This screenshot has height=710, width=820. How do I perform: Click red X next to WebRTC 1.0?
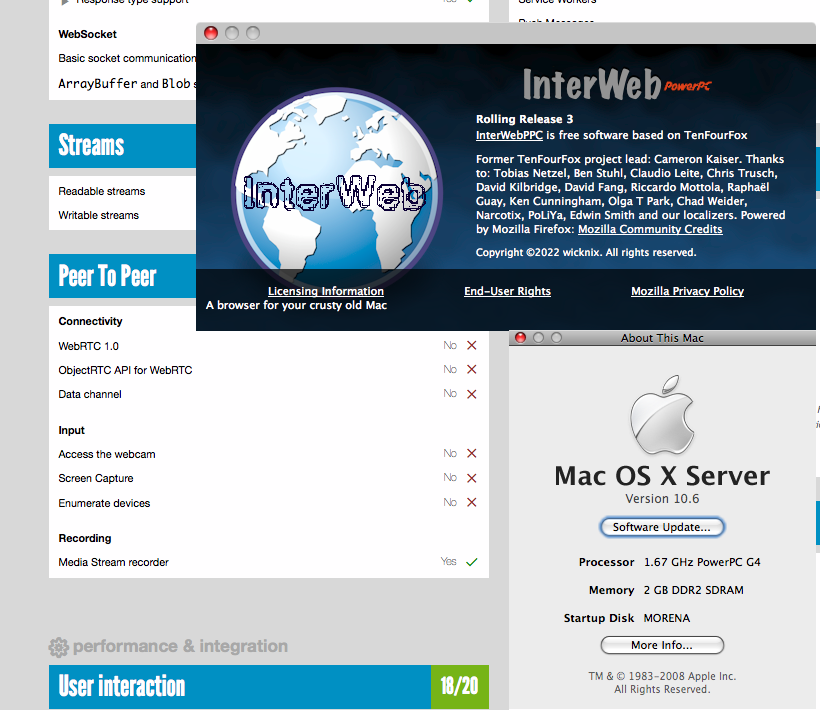472,345
